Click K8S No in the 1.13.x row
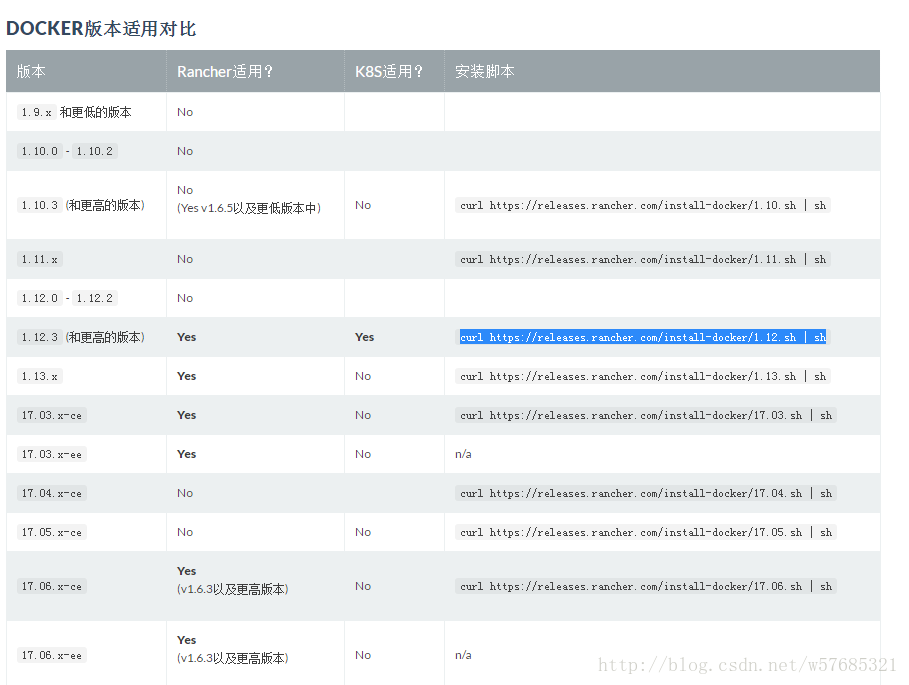The height and width of the screenshot is (685, 909). pyautogui.click(x=363, y=376)
